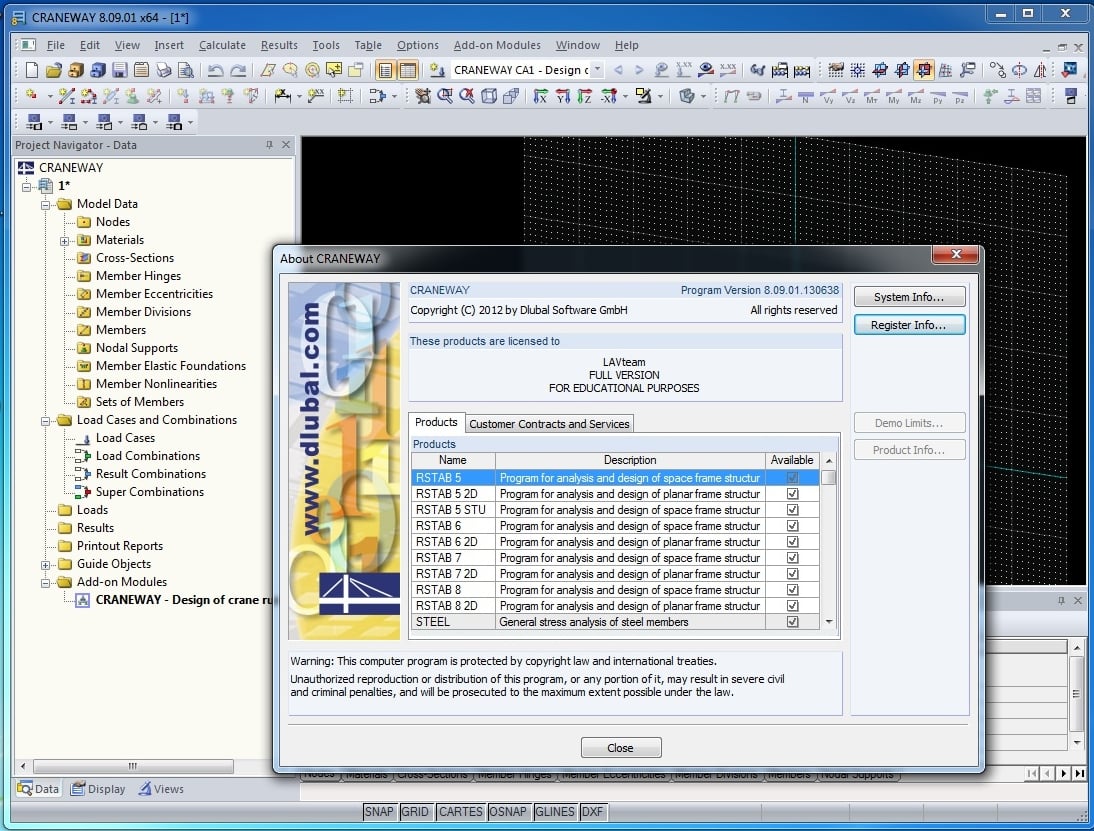This screenshot has height=831, width=1094.
Task: Expand the Materials tree node
Action: point(64,240)
